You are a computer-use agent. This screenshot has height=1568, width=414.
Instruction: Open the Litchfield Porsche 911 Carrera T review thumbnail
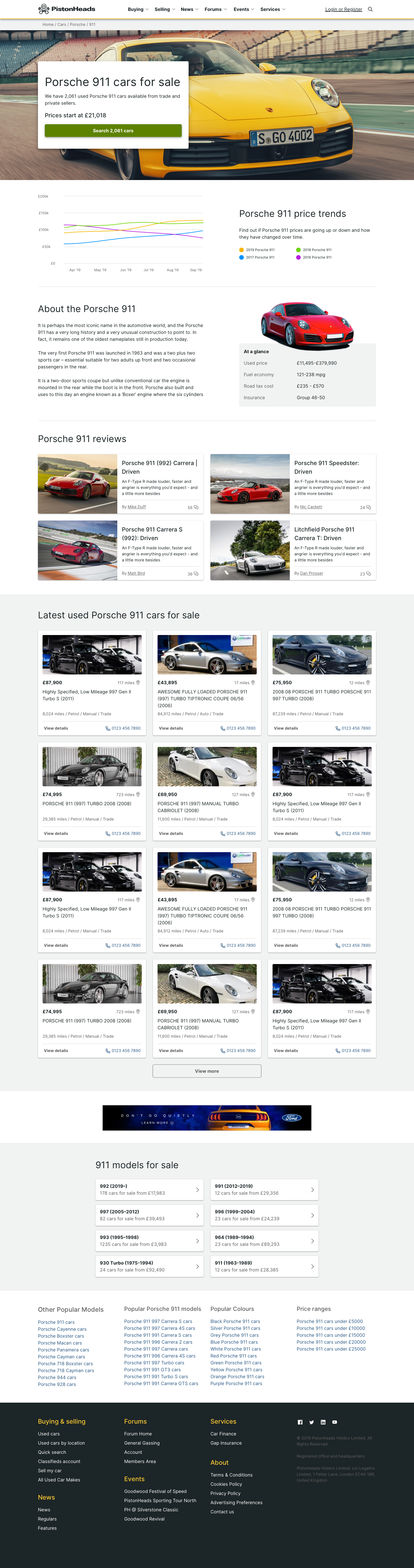click(x=250, y=550)
